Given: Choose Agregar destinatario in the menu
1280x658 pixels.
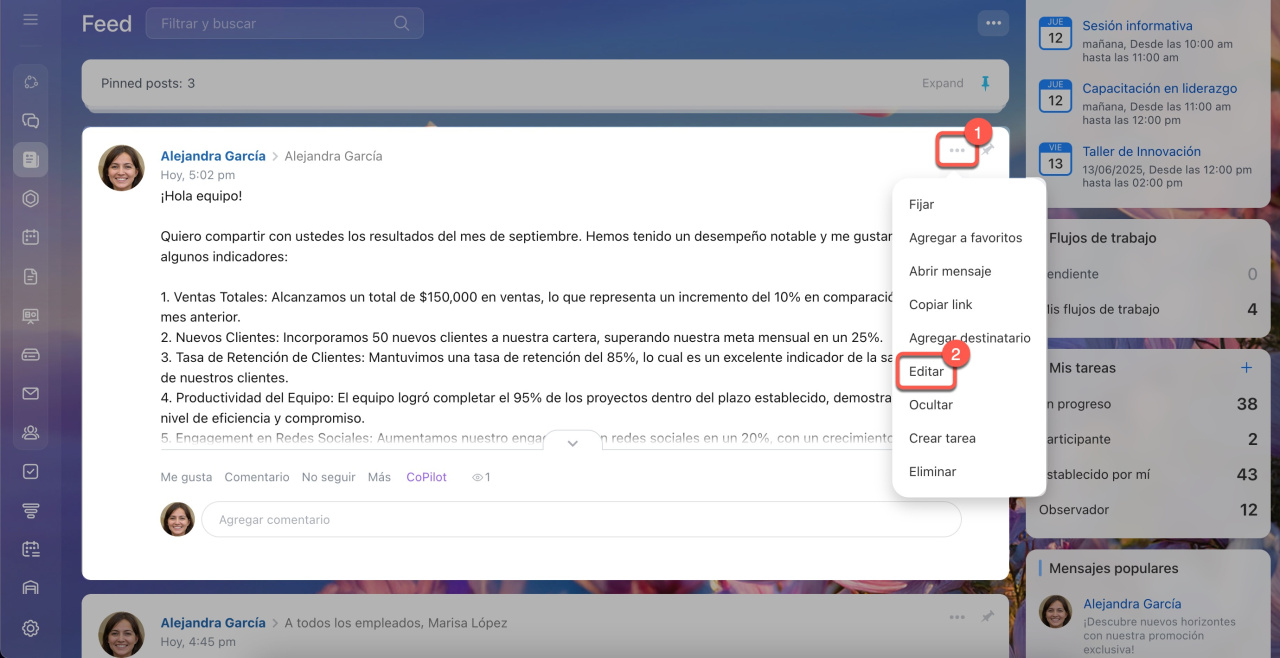Looking at the screenshot, I should tap(968, 338).
